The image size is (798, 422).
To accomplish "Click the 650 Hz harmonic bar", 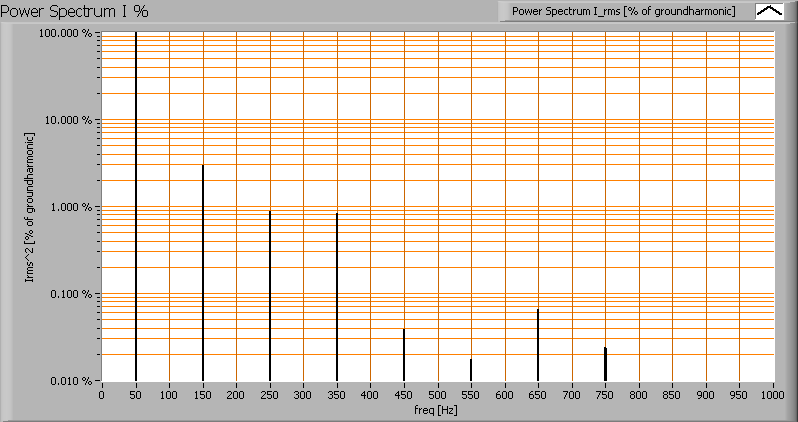I will (538, 345).
